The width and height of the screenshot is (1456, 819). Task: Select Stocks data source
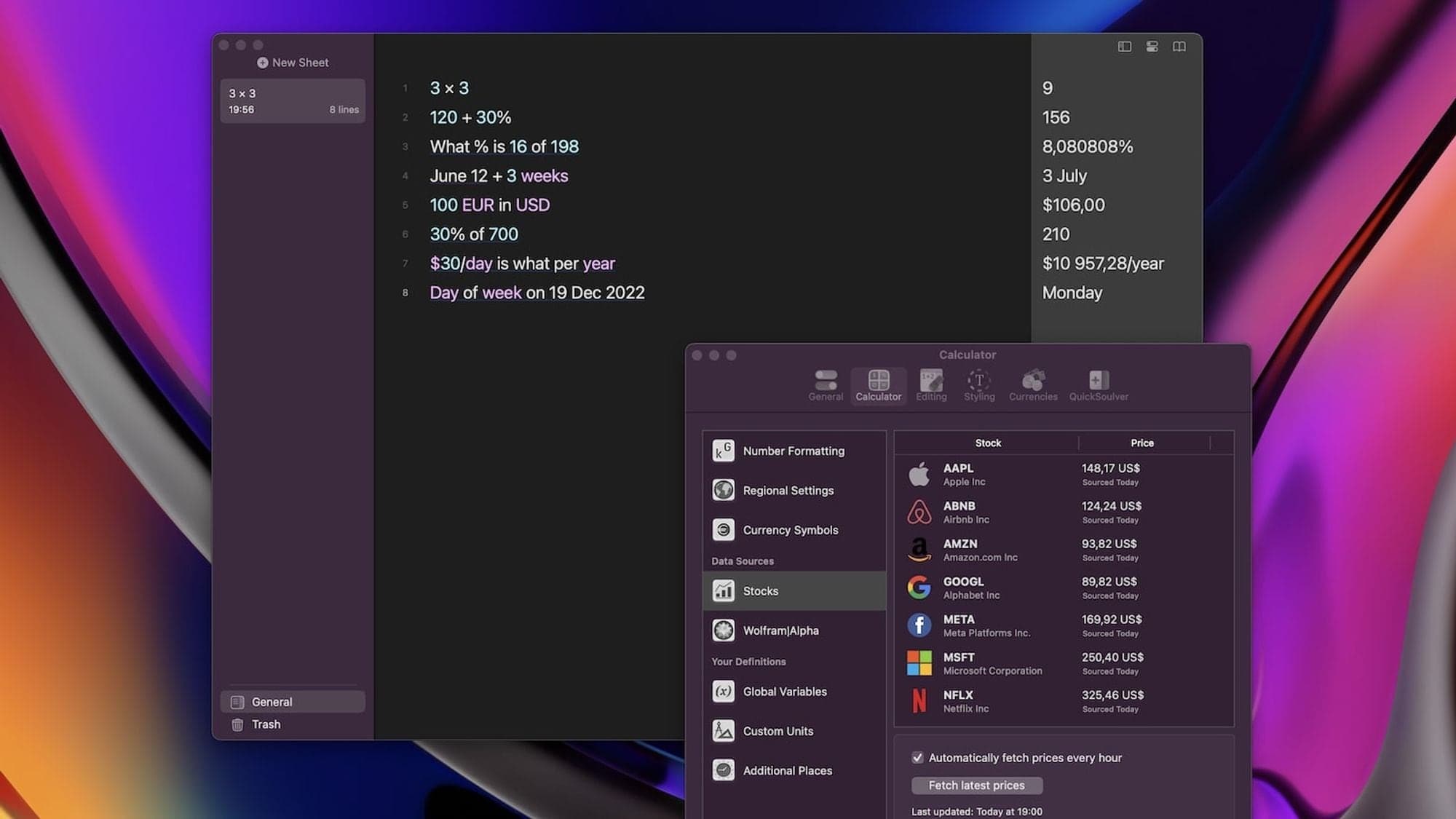[794, 590]
